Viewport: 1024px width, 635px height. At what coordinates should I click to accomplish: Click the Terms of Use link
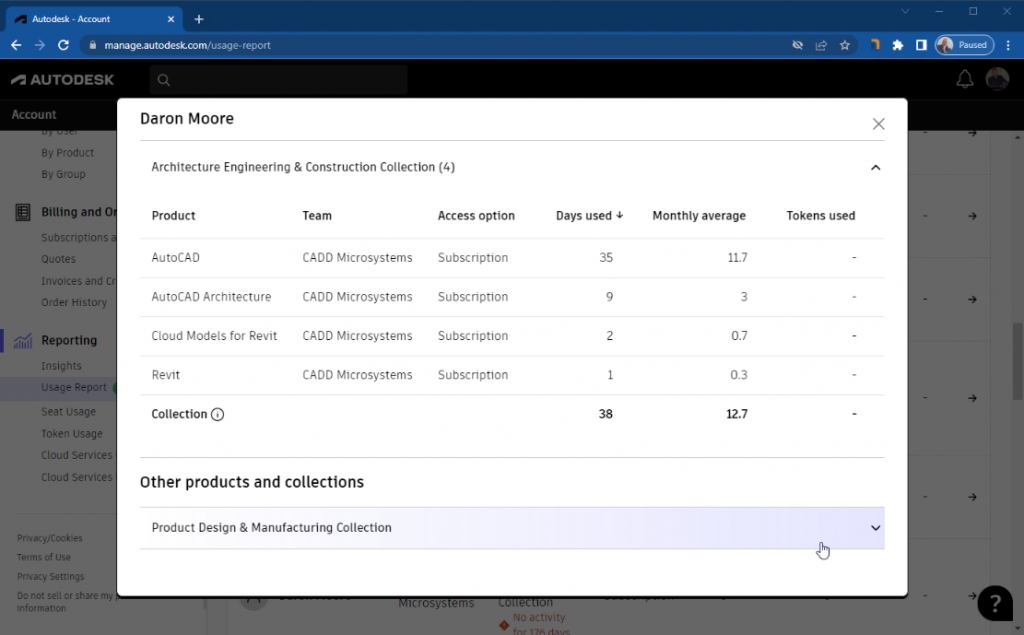(44, 557)
